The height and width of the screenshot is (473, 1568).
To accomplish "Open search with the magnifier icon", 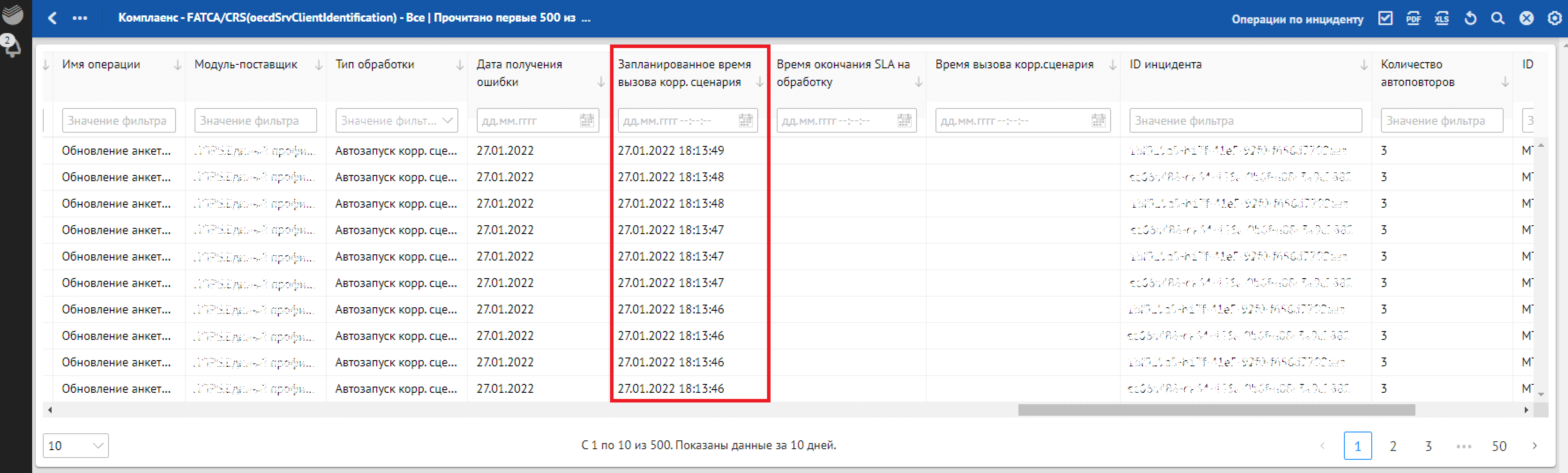I will (1497, 18).
